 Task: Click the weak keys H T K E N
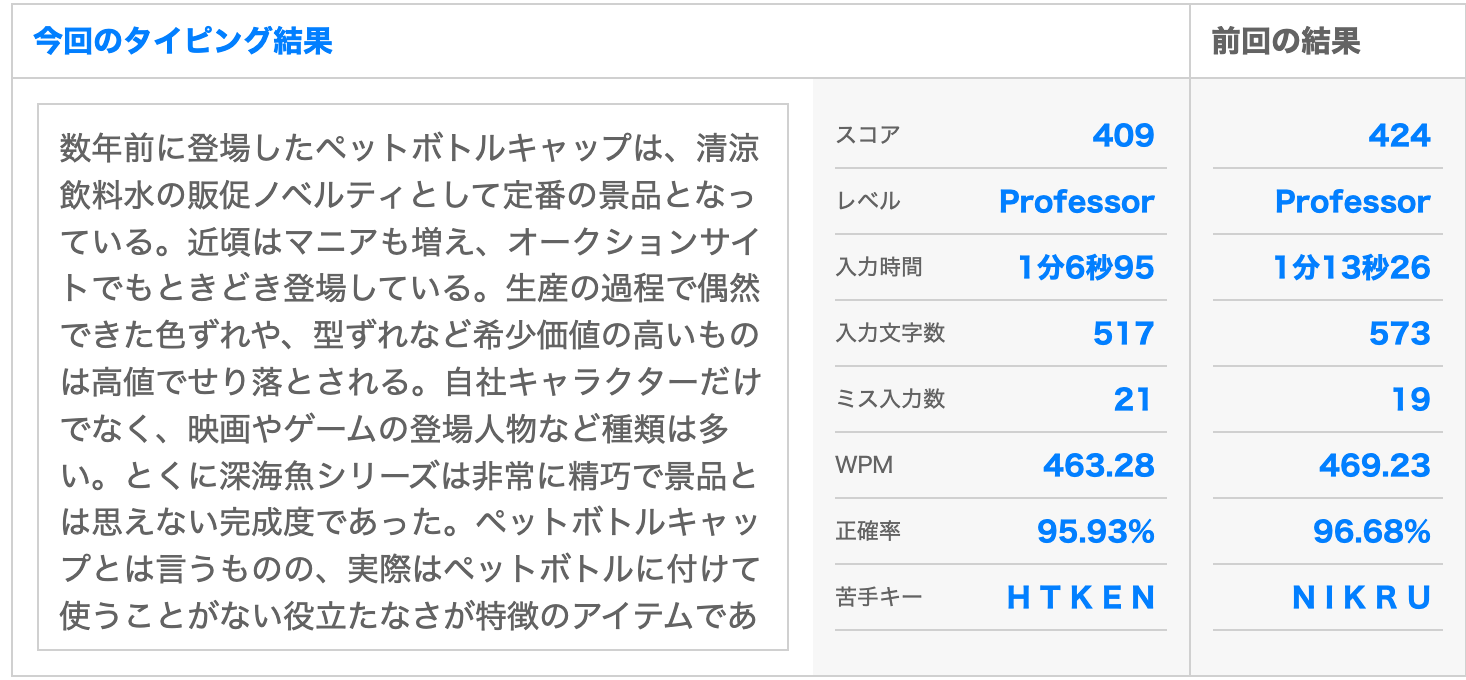pyautogui.click(x=1081, y=597)
